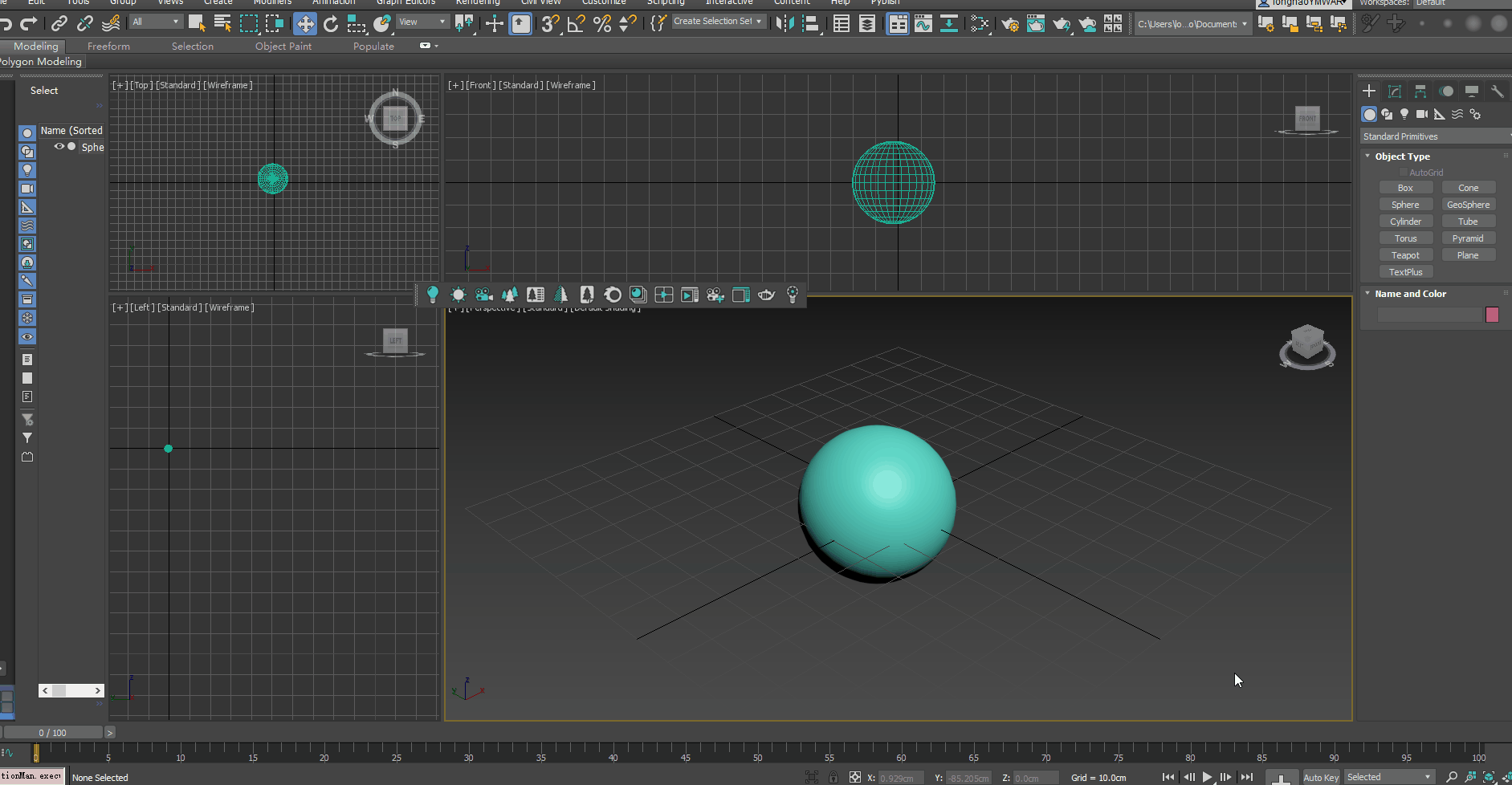Screen dimensions: 1512x785
Task: Open the Render Setup teapot icon
Action: coord(1010,24)
